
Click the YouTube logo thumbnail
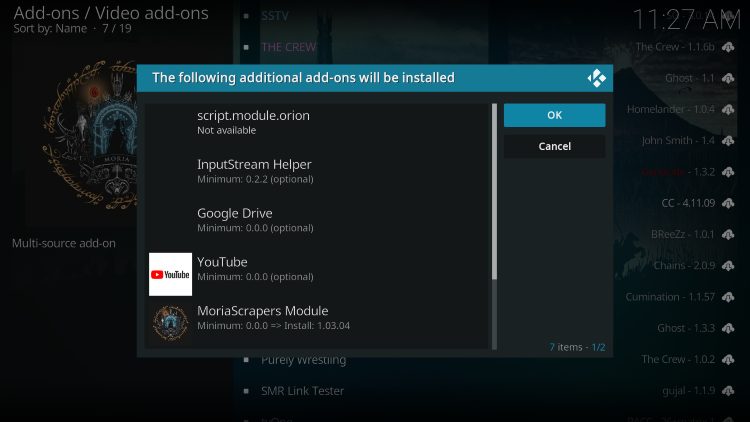[170, 274]
